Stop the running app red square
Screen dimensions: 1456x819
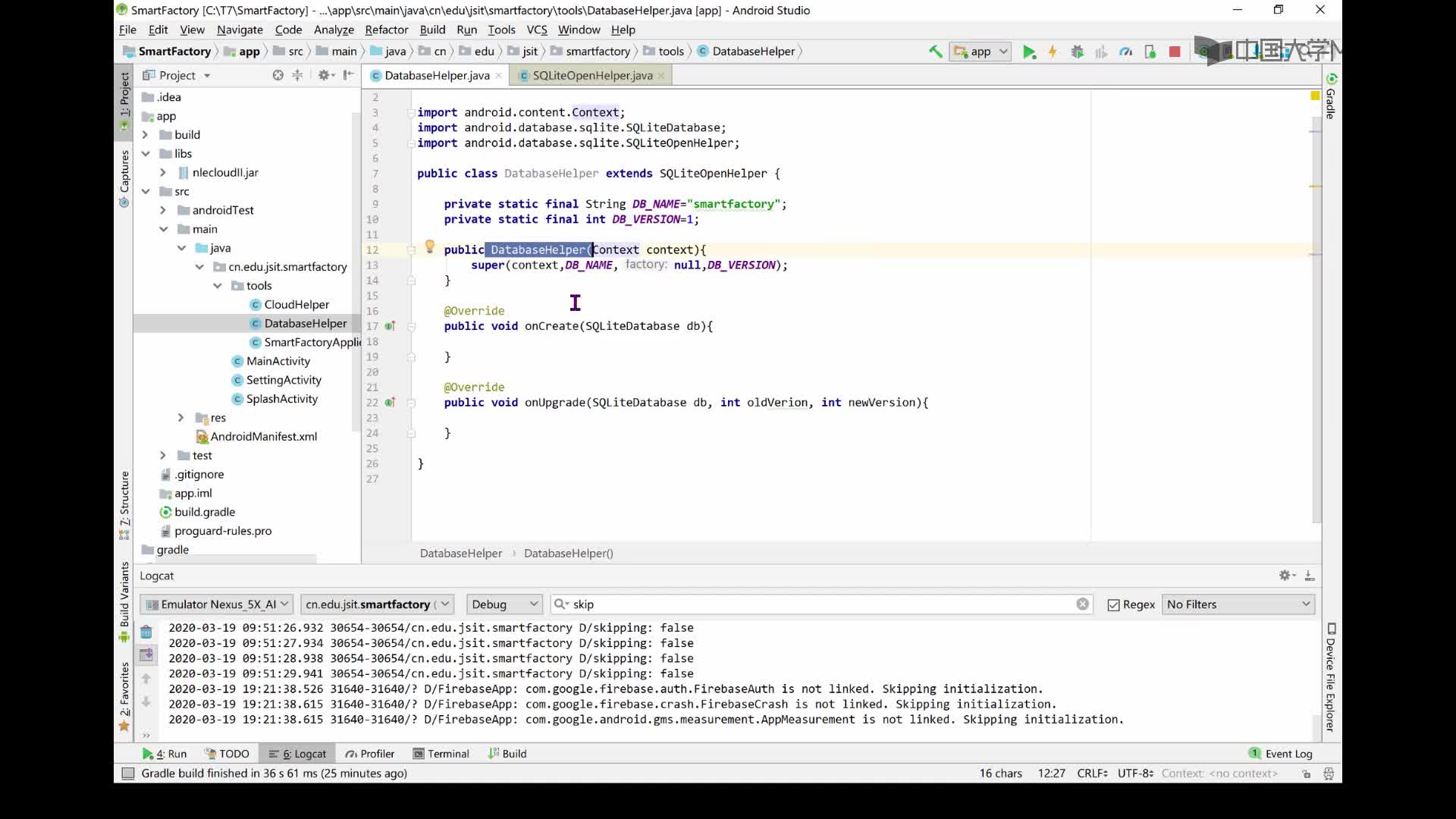[1175, 52]
